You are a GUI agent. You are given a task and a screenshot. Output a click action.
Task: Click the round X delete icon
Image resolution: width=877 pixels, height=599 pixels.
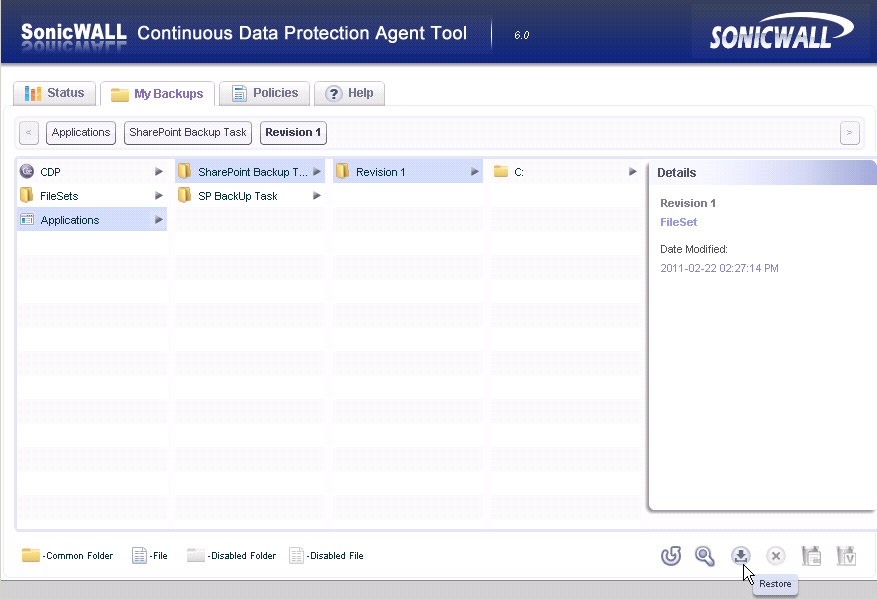pos(776,555)
